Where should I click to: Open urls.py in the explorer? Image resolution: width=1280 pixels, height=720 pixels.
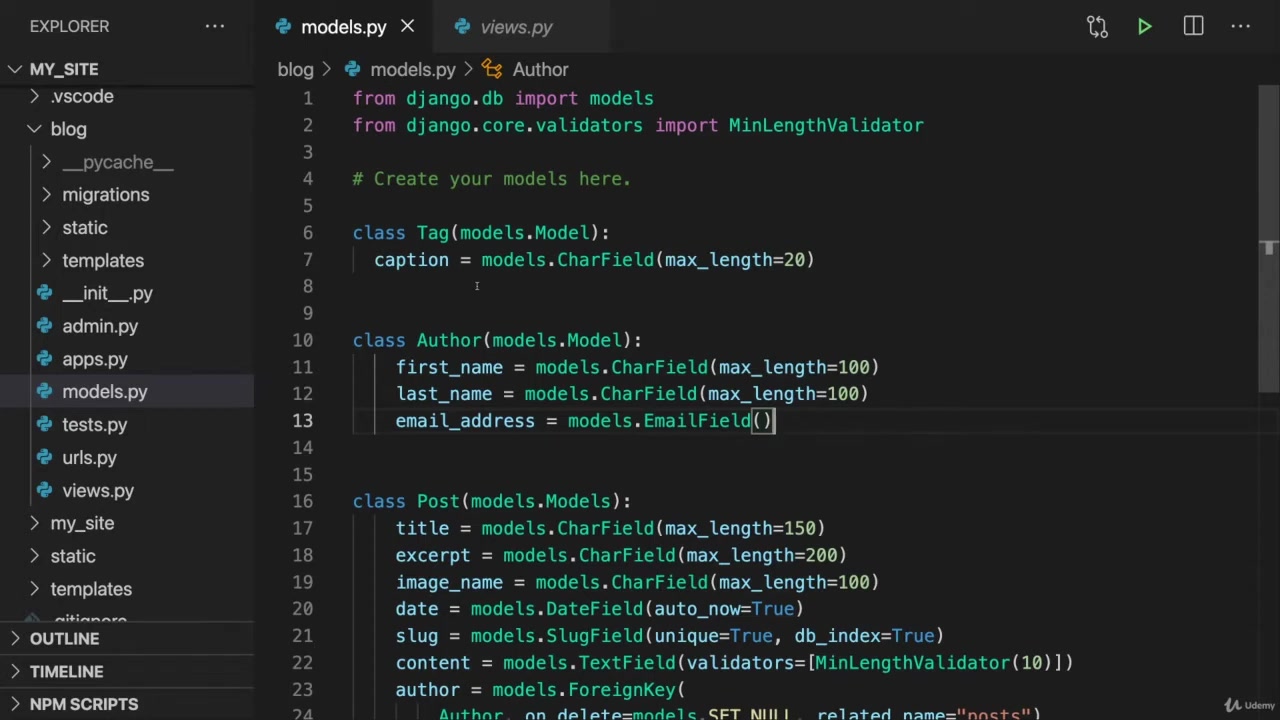[x=89, y=457]
